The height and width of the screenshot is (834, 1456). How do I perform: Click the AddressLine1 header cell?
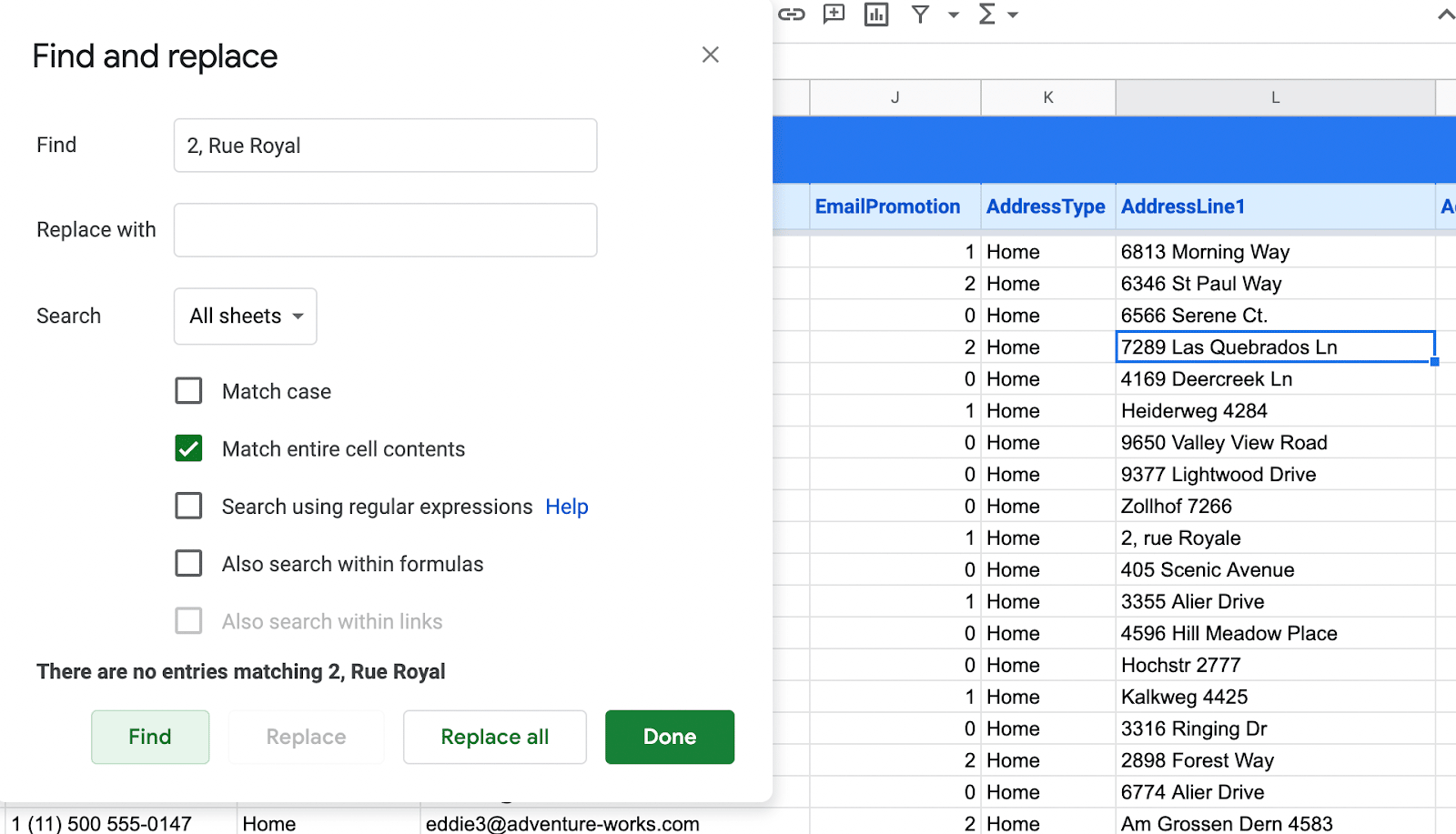pyautogui.click(x=1275, y=206)
